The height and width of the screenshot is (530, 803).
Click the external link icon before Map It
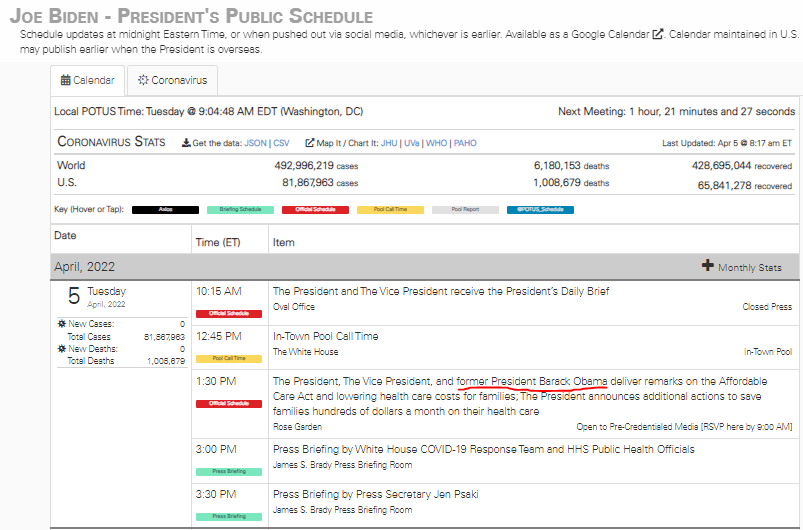[x=309, y=143]
